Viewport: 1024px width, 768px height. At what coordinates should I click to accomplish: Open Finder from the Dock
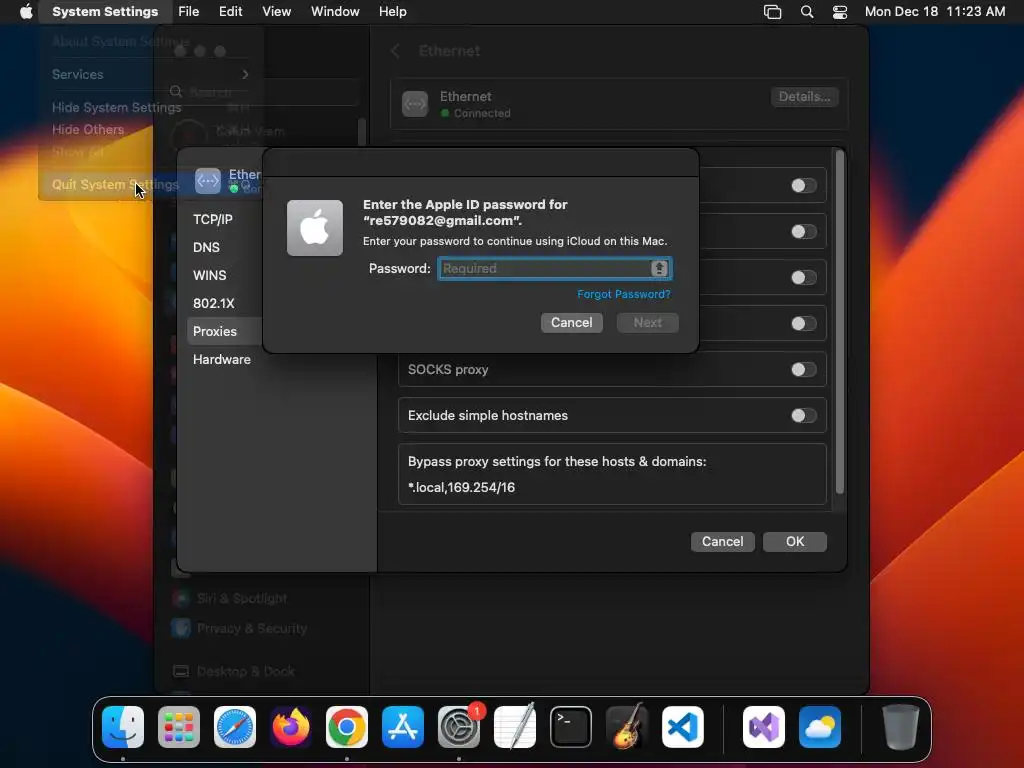coord(123,727)
